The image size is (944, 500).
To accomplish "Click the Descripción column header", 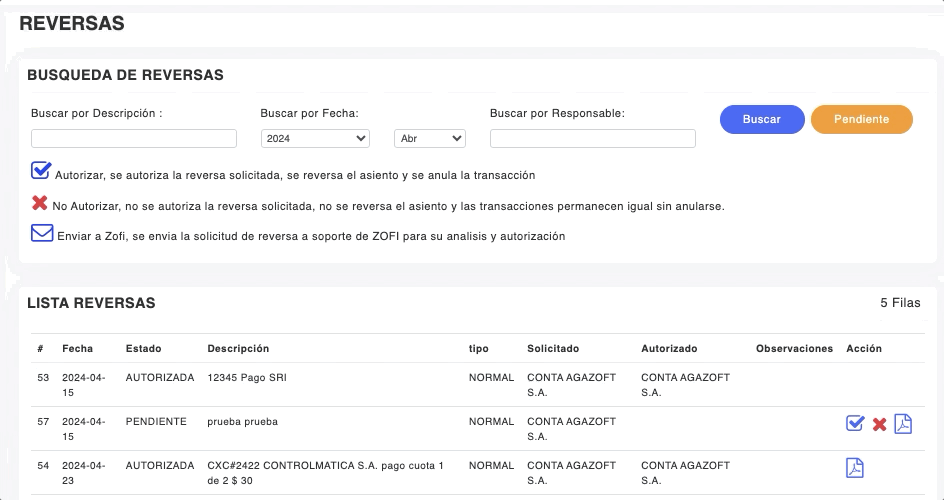I will coord(238,349).
